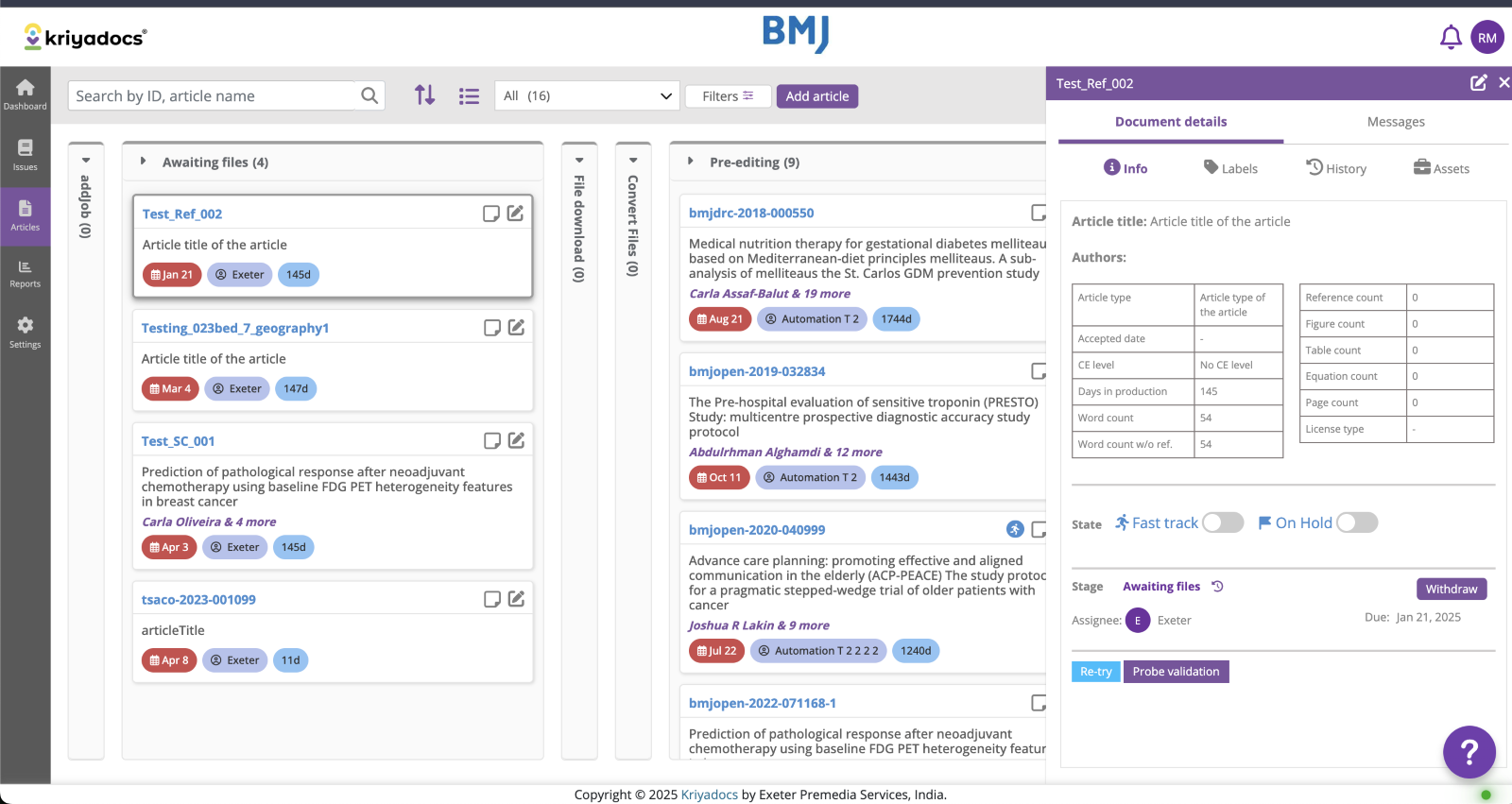Tick the checkbox on Testing_023bed_7_geography1 card
The width and height of the screenshot is (1512, 804).
492,328
